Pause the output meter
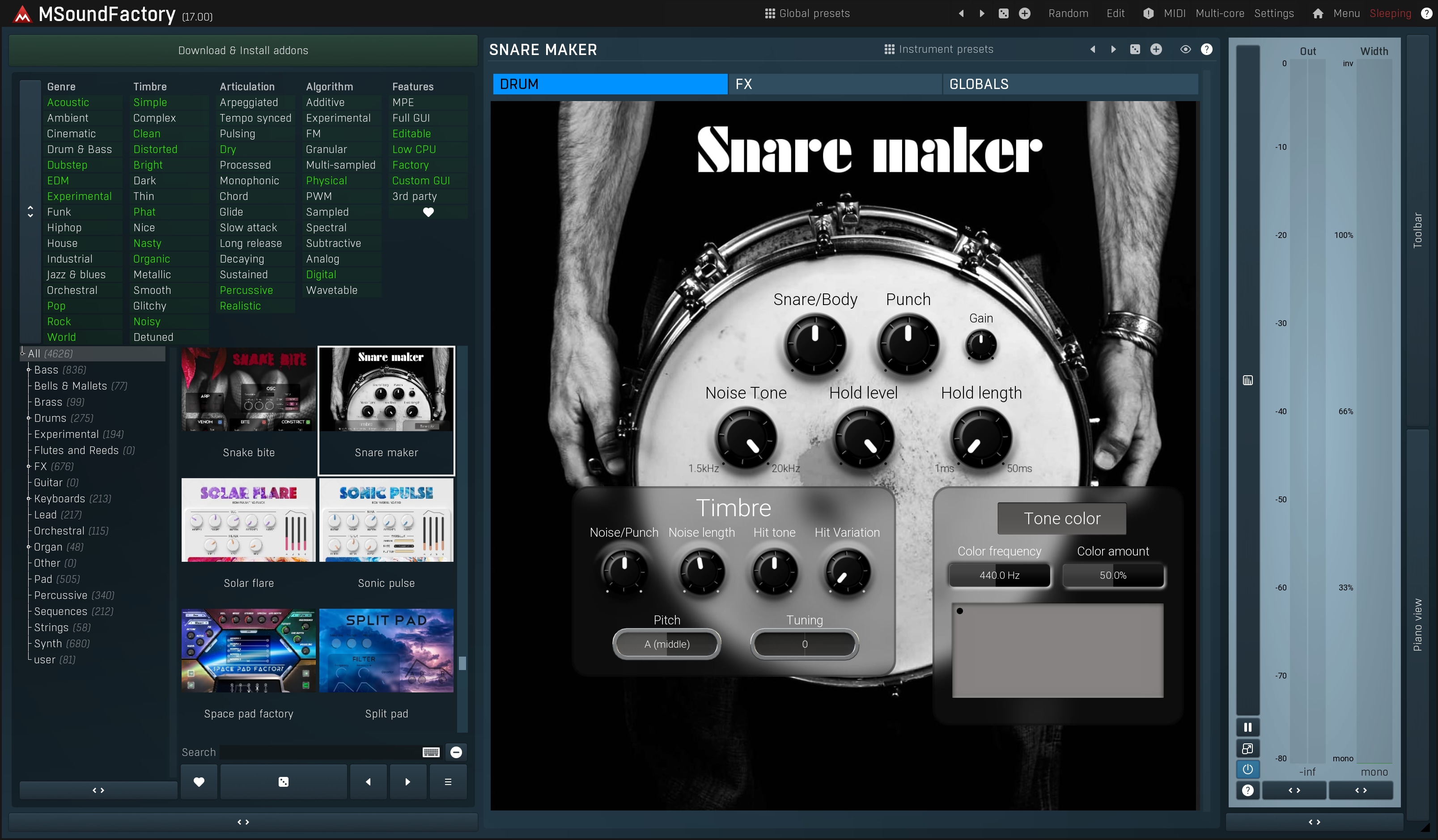1438x840 pixels. tap(1247, 727)
